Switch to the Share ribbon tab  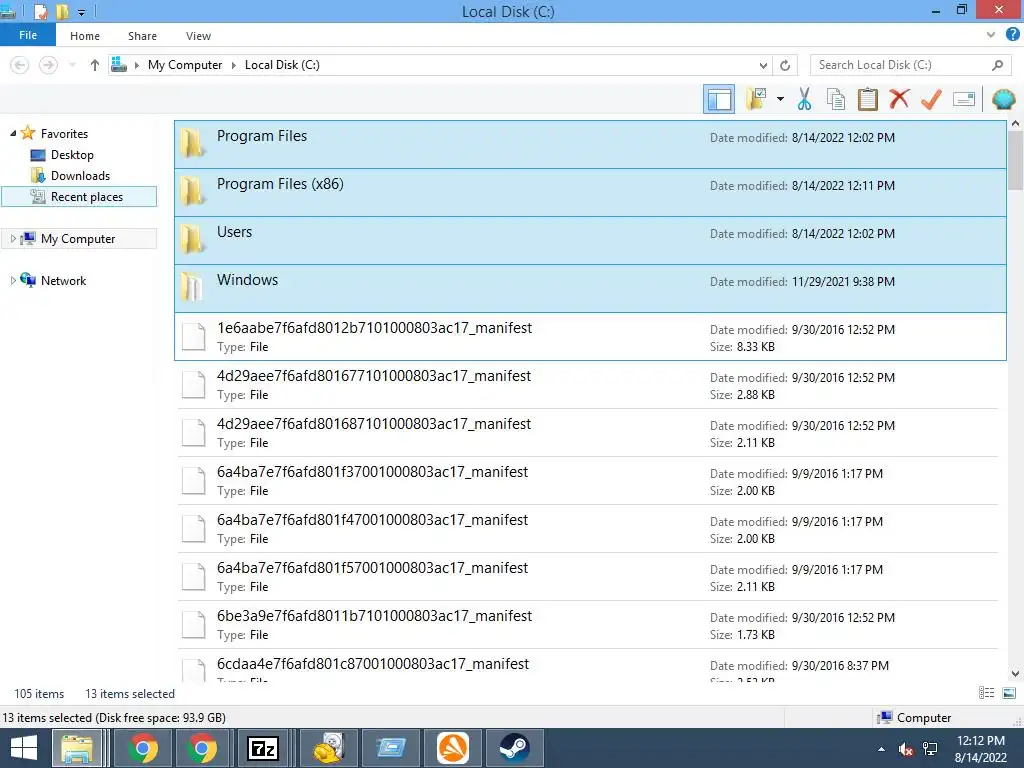click(x=142, y=36)
